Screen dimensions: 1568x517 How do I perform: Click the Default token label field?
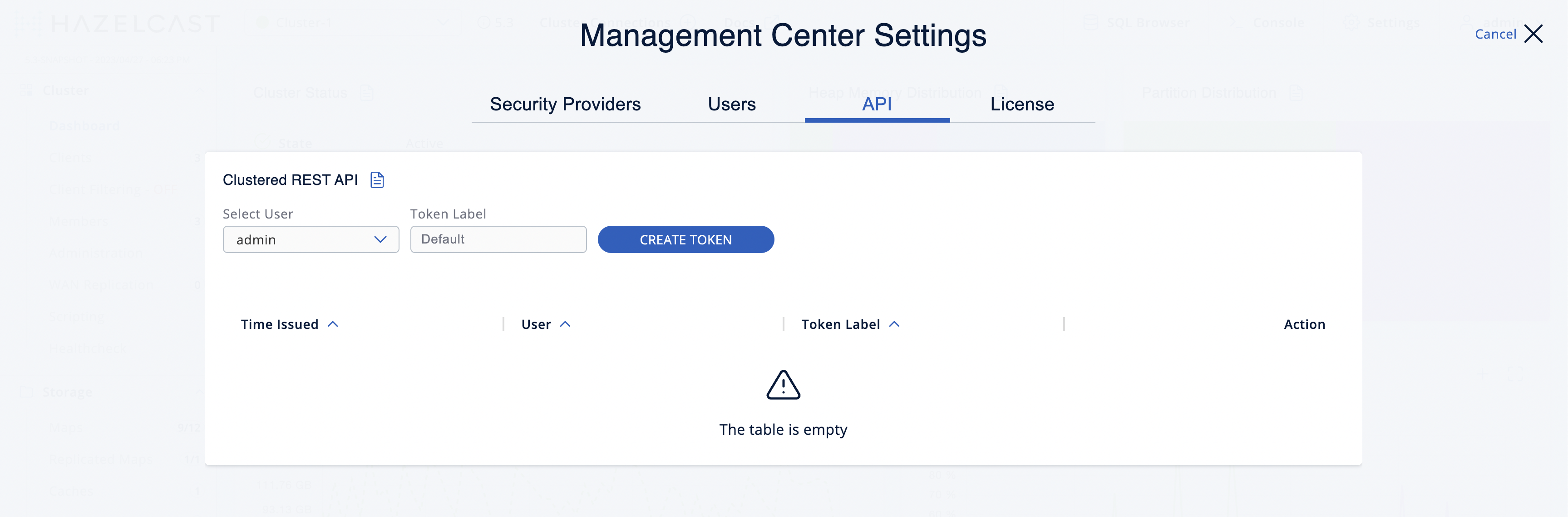[498, 239]
